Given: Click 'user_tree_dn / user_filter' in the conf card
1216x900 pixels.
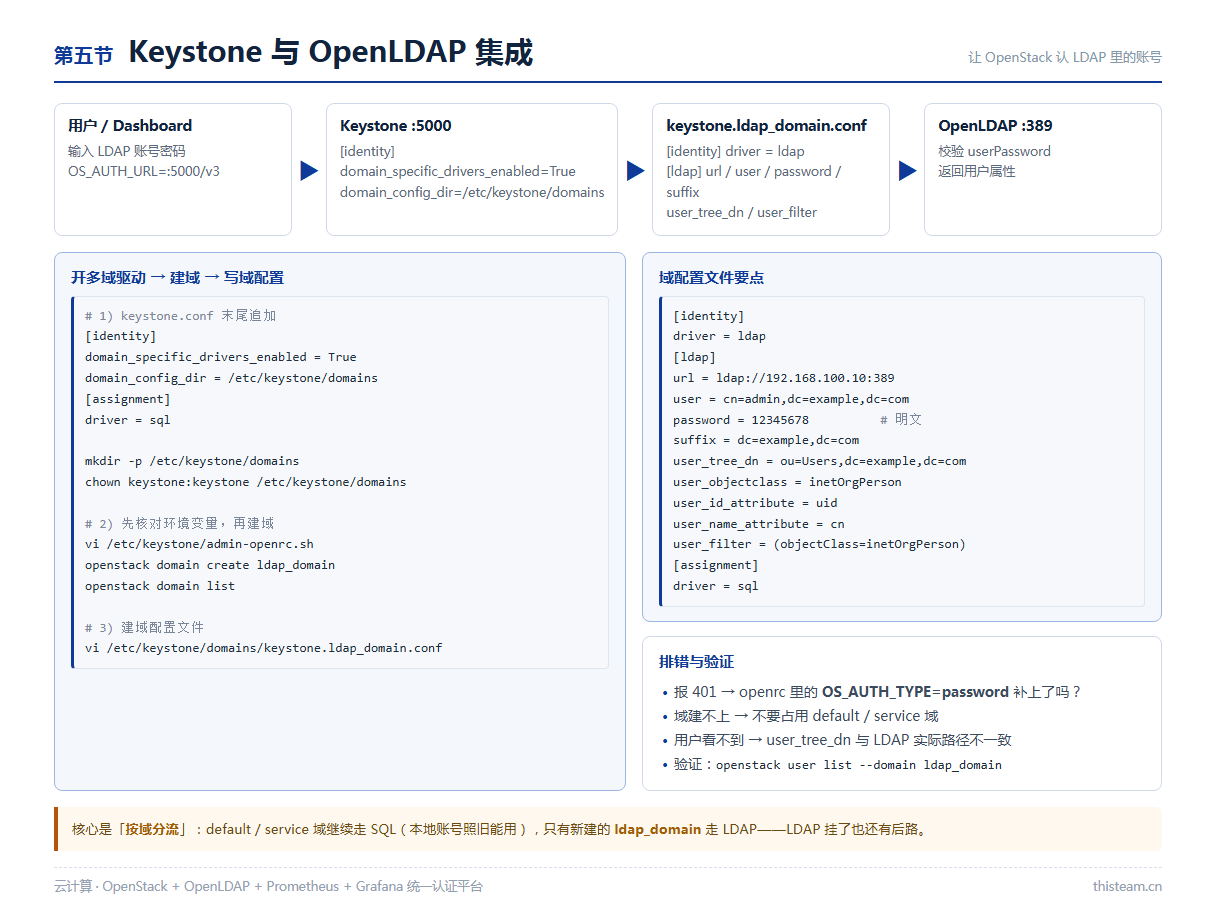Looking at the screenshot, I should tap(742, 212).
